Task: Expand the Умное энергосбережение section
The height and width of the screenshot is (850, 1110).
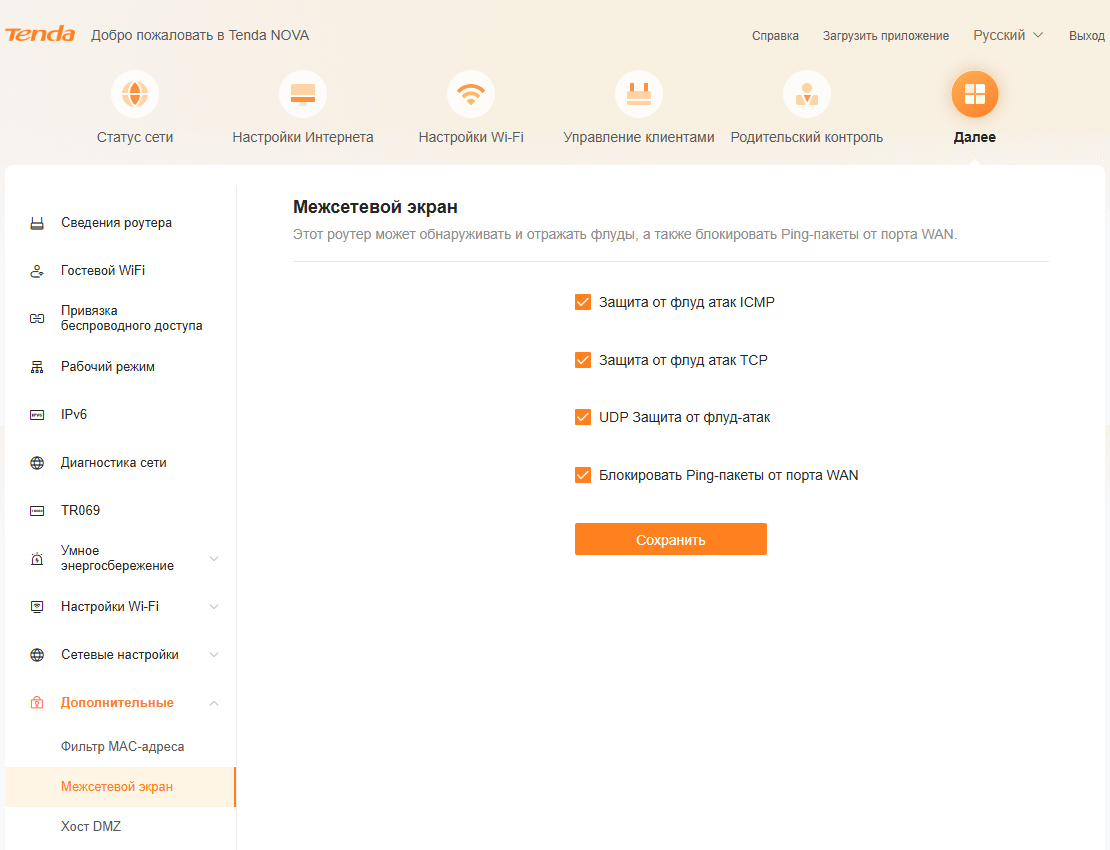Action: [x=214, y=558]
